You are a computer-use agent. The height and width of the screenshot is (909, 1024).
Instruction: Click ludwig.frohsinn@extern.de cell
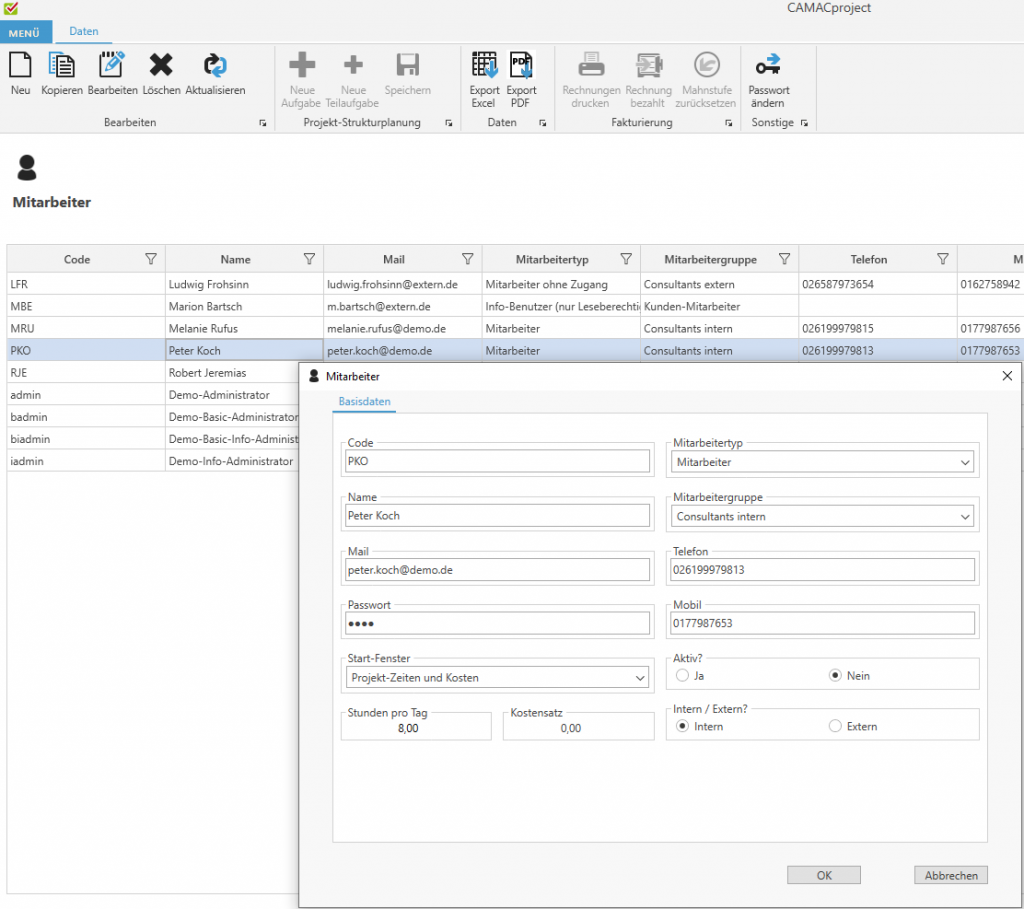tap(402, 284)
